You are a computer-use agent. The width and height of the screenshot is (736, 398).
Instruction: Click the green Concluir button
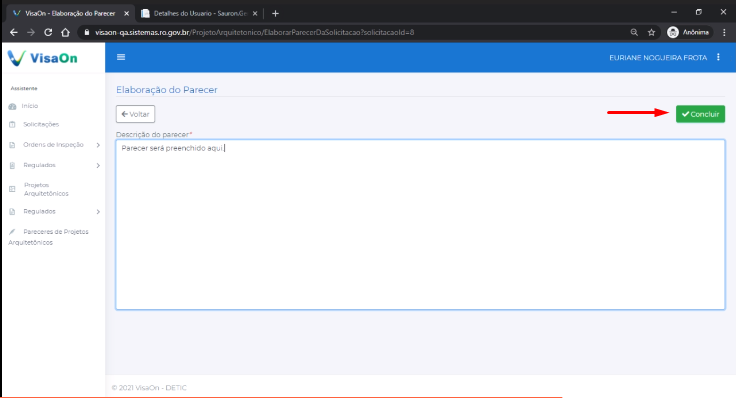pos(700,114)
